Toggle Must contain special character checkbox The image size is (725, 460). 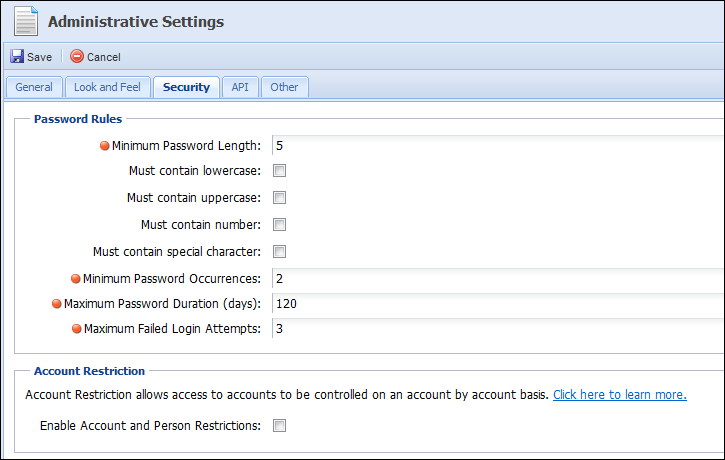click(279, 251)
